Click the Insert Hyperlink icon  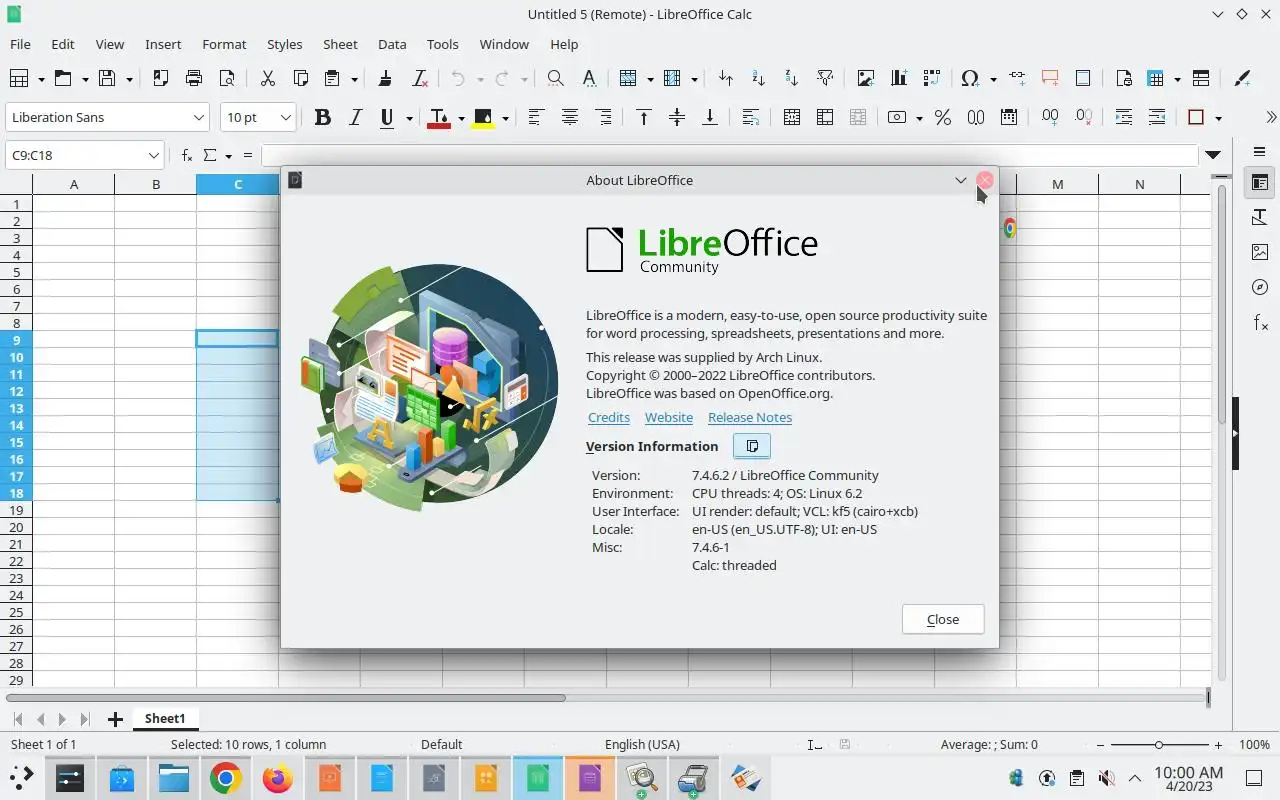pyautogui.click(x=1017, y=78)
